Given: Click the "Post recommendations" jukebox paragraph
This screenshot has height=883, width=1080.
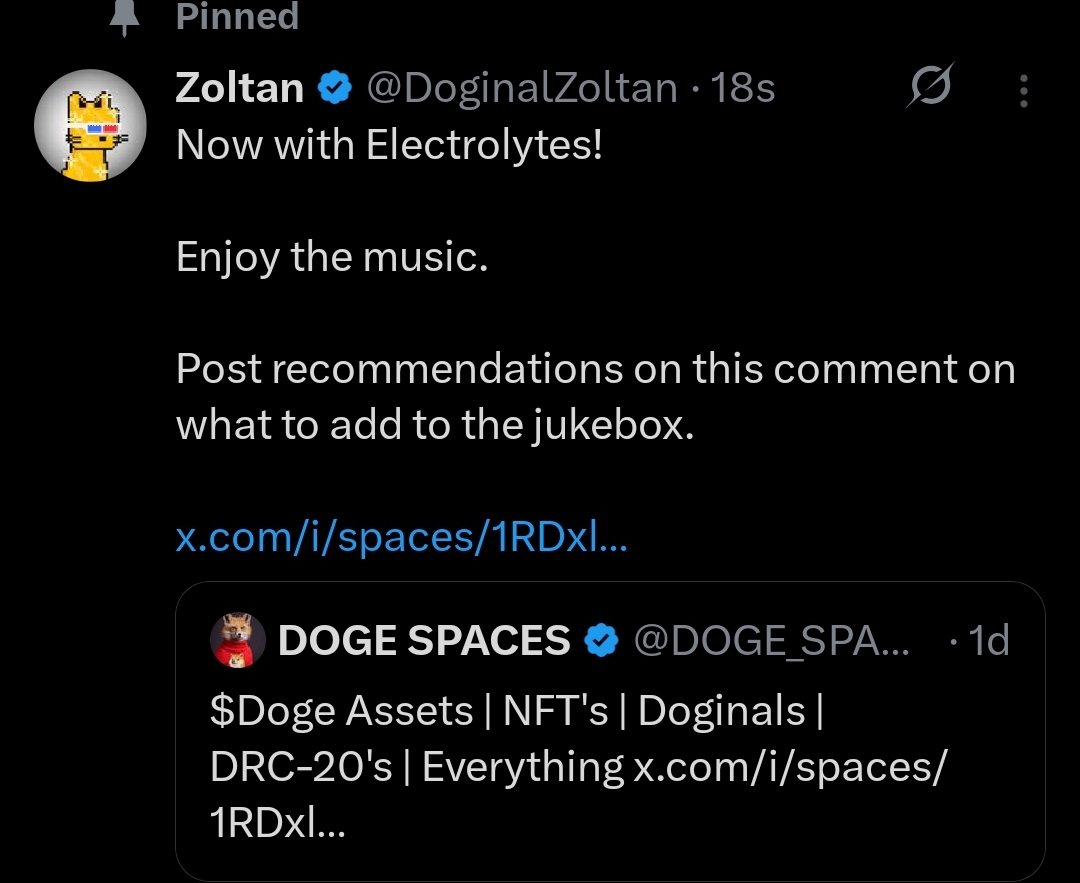Looking at the screenshot, I should pos(595,398).
